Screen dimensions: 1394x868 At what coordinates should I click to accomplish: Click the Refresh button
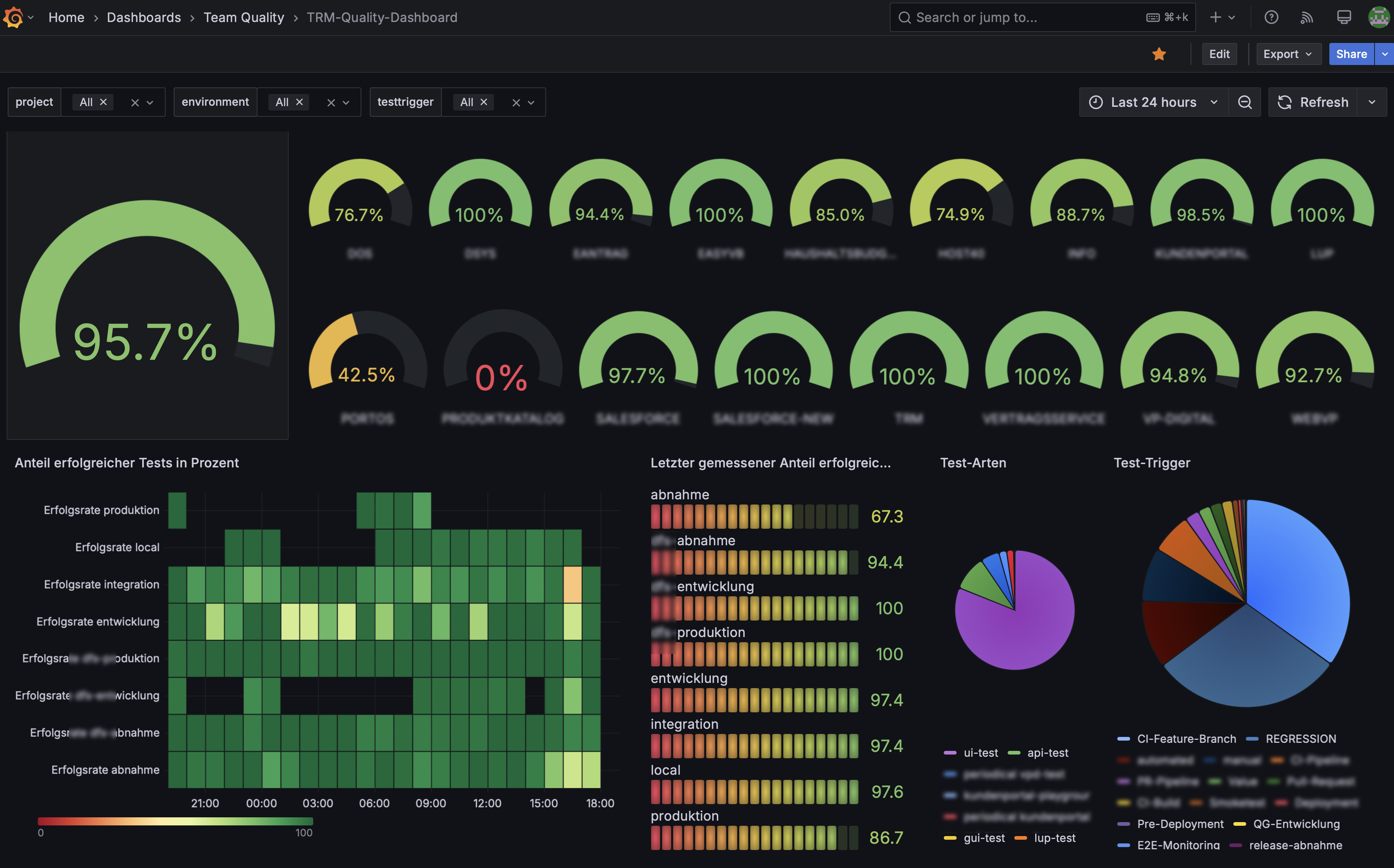tap(1314, 102)
